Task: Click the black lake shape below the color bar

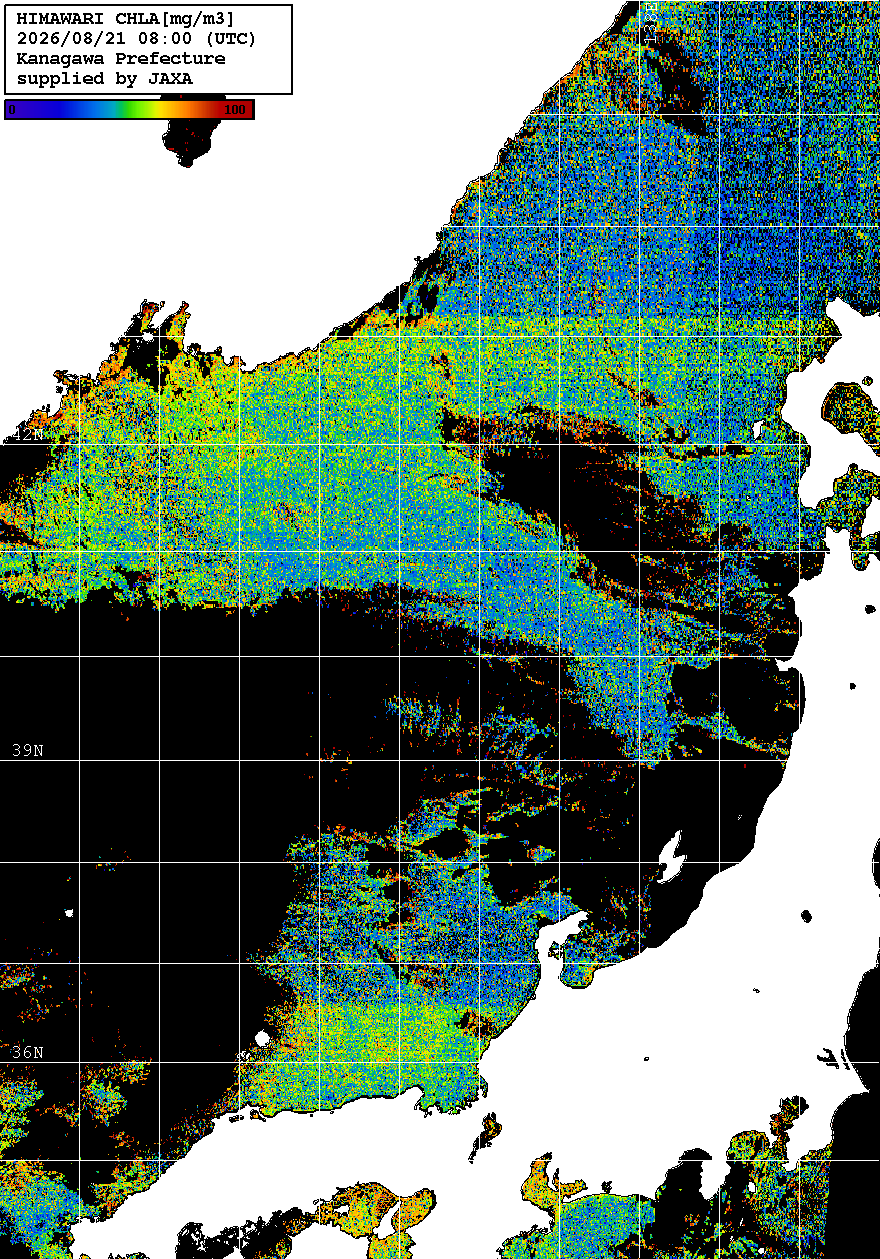Action: click(x=190, y=140)
